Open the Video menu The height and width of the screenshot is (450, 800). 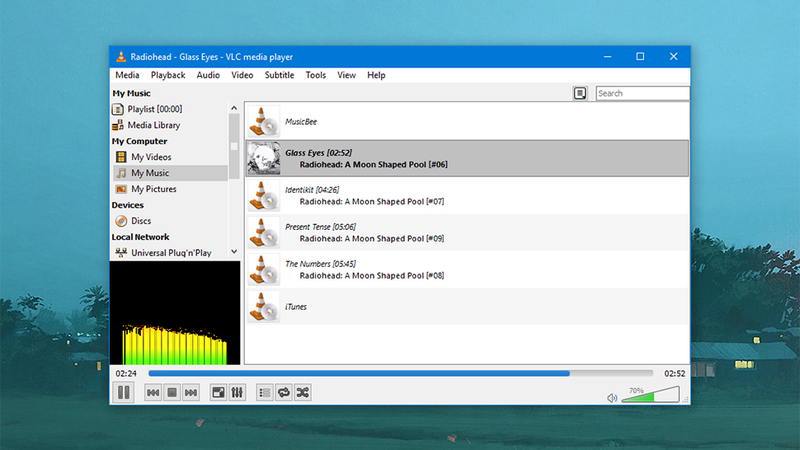pyautogui.click(x=242, y=75)
